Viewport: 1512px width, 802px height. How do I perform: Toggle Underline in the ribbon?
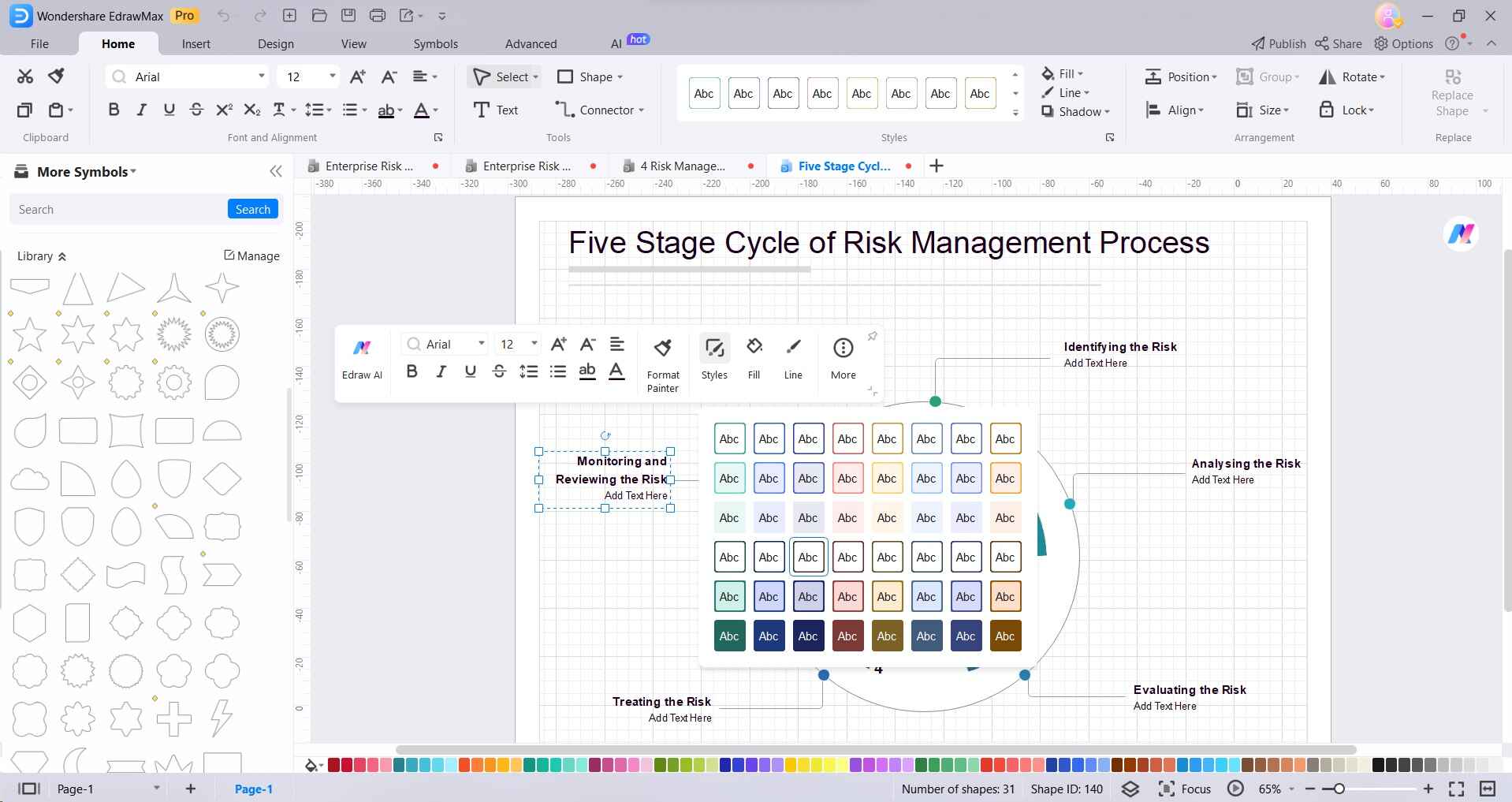click(169, 110)
